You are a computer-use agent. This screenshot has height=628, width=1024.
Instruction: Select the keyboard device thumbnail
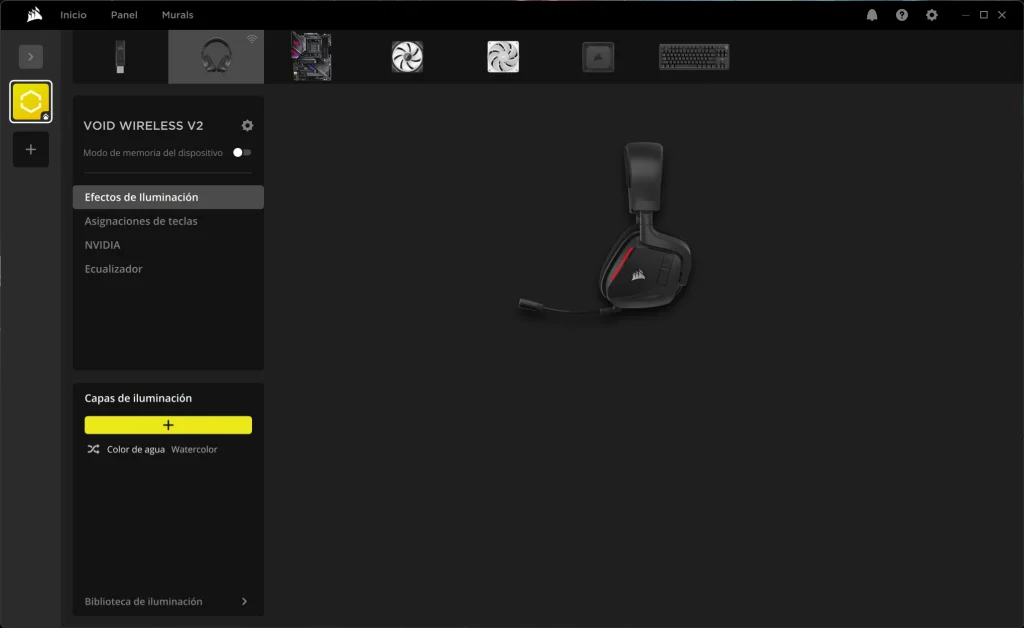pos(694,57)
